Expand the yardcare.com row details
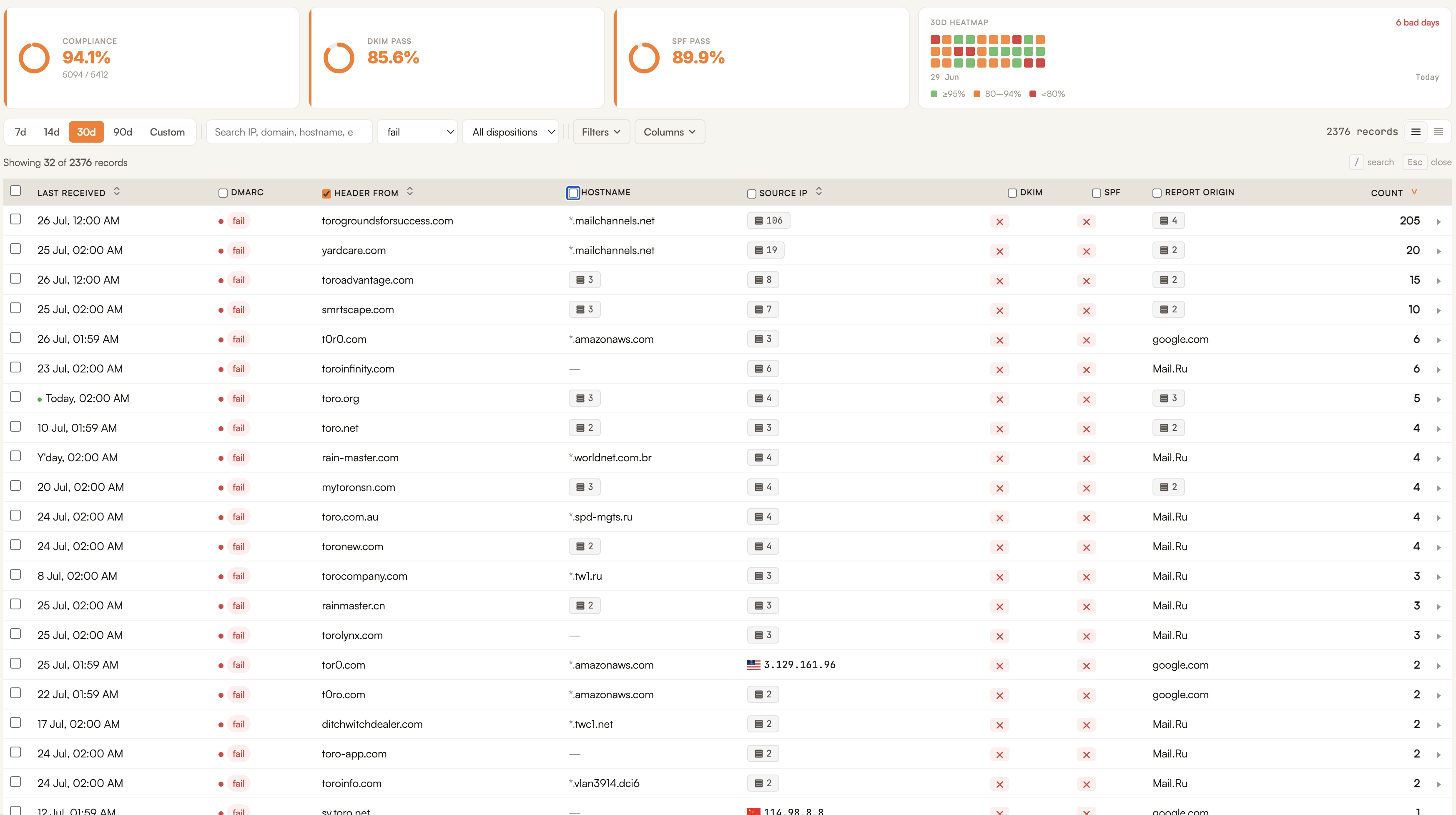1456x815 pixels. tap(1438, 251)
